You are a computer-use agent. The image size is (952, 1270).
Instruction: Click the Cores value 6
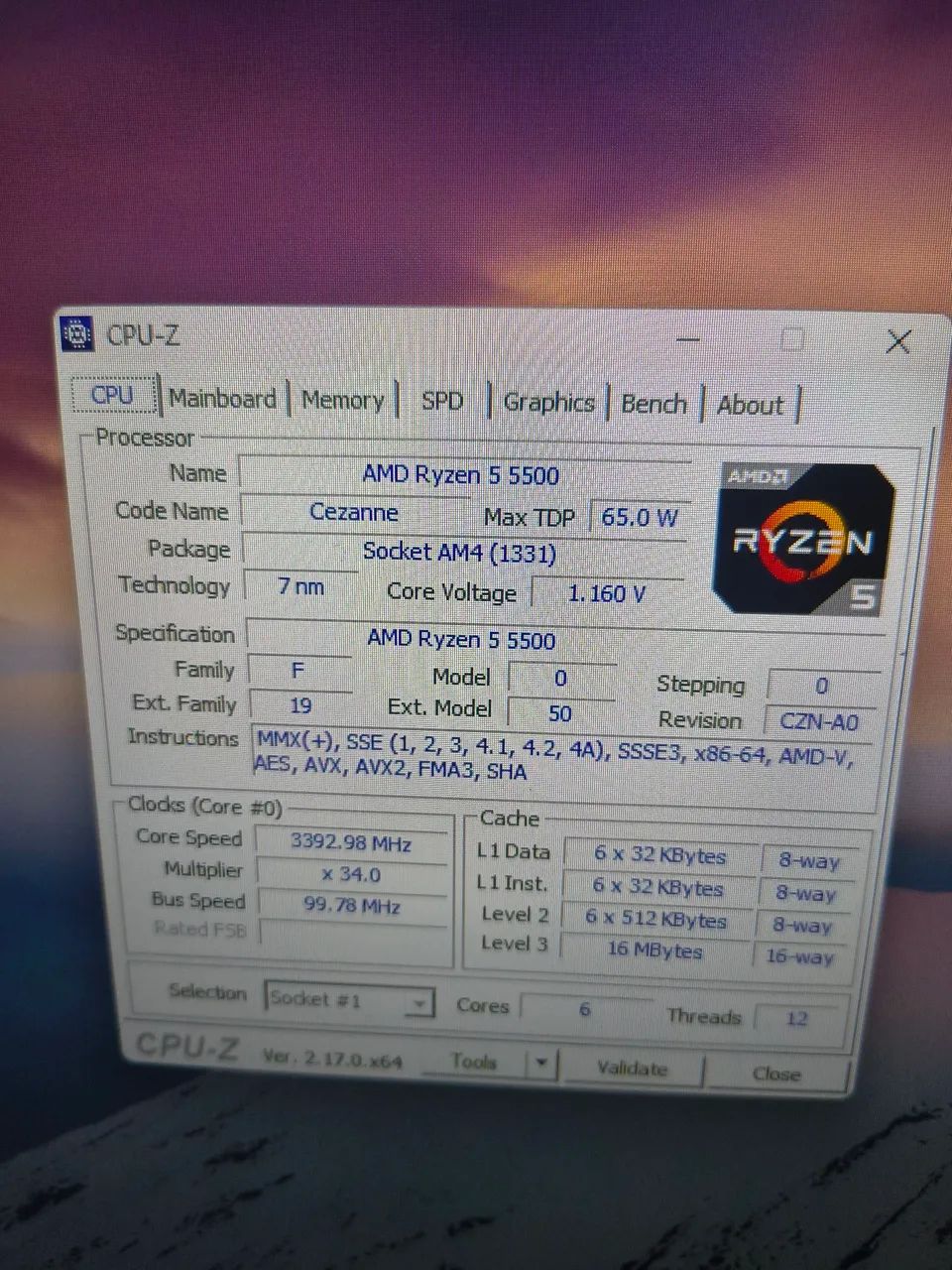(x=585, y=1009)
